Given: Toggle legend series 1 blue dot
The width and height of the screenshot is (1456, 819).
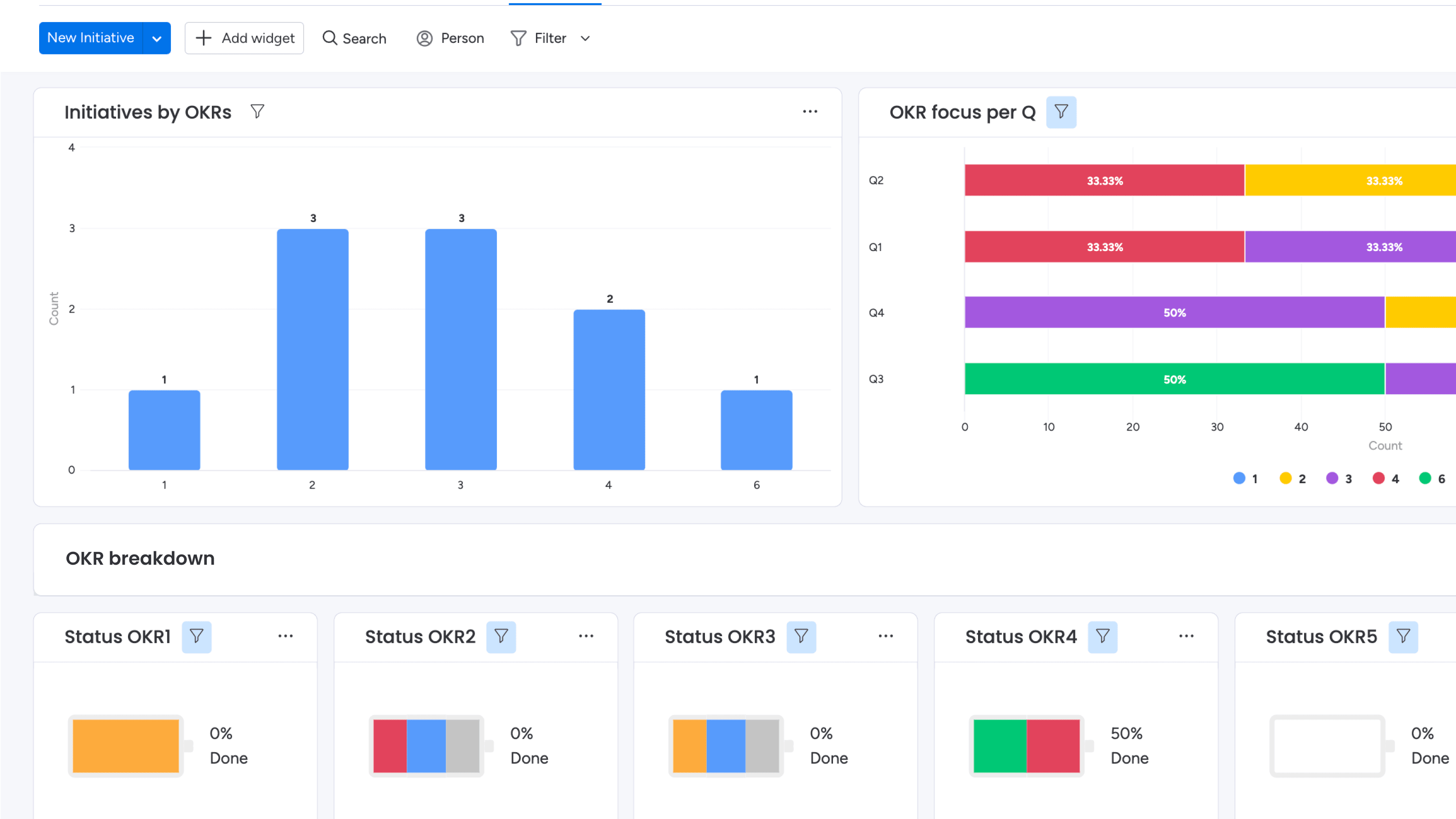Looking at the screenshot, I should pyautogui.click(x=1239, y=479).
